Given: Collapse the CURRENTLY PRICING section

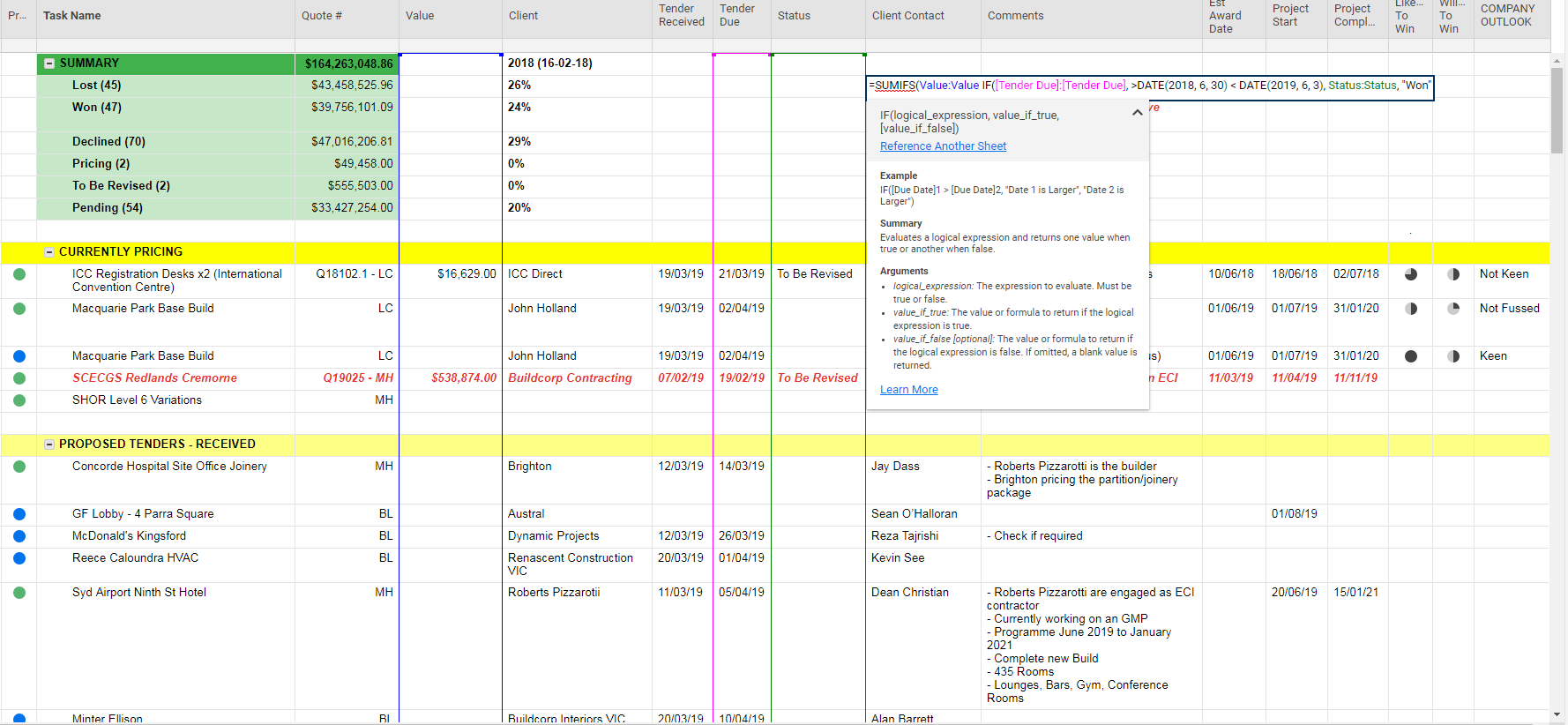Looking at the screenshot, I should pos(49,252).
